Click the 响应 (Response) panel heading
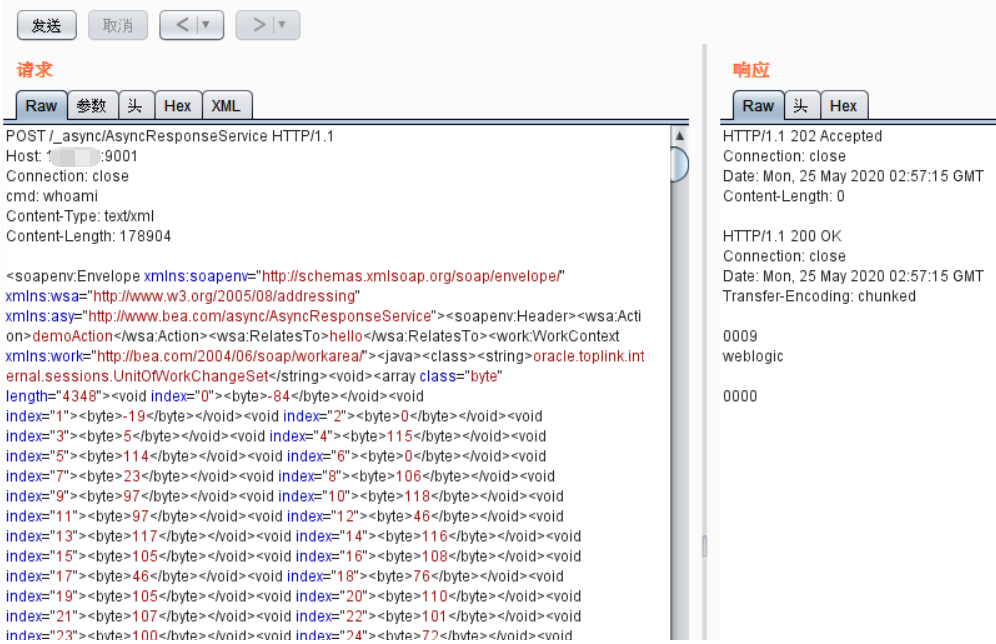This screenshot has height=644, width=996. tap(751, 70)
